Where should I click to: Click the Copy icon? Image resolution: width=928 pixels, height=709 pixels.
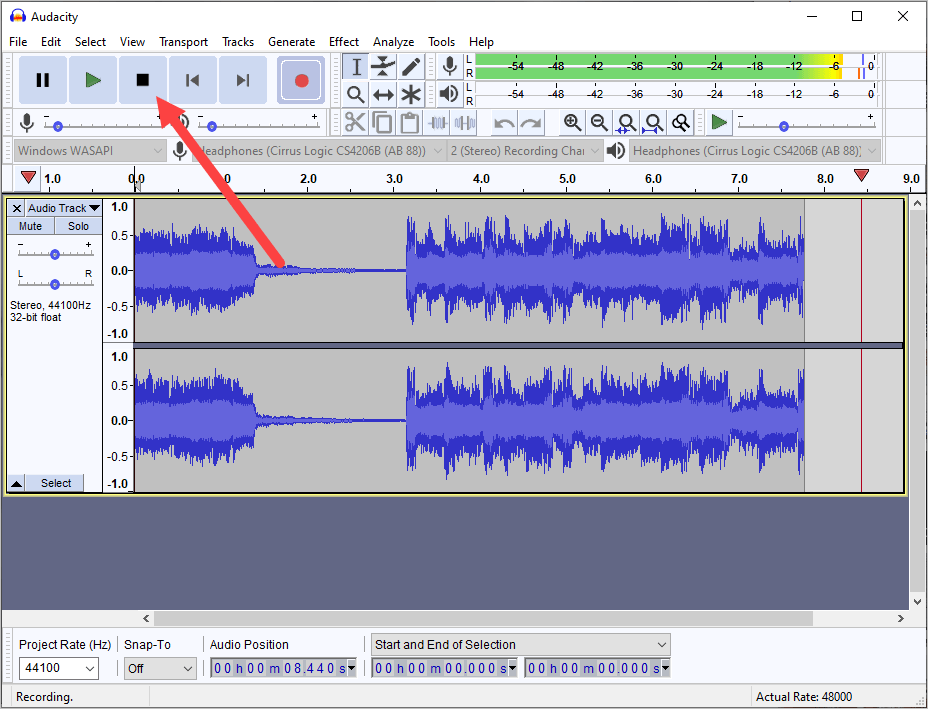pyautogui.click(x=382, y=123)
